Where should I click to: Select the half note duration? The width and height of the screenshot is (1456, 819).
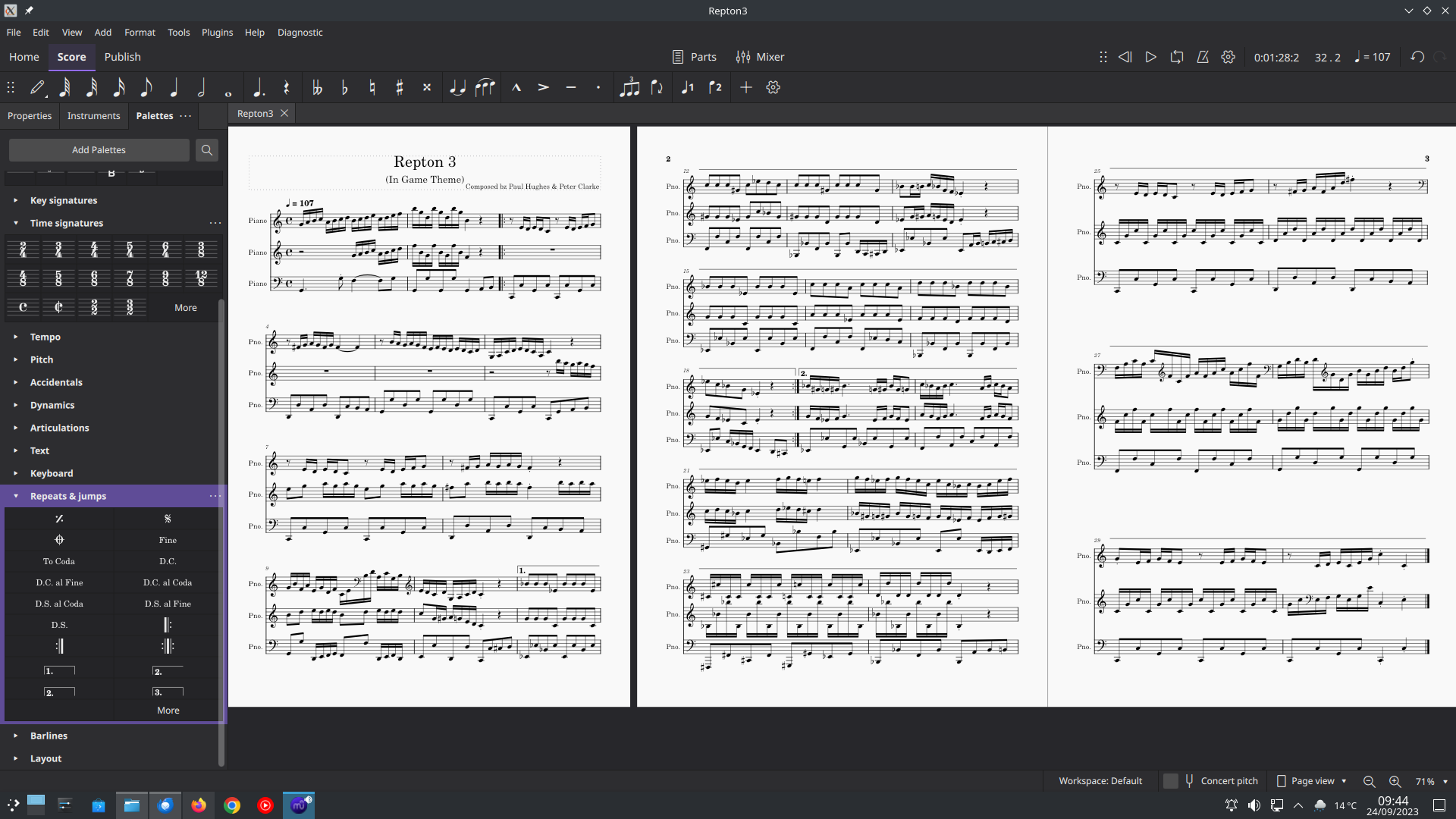coord(201,87)
